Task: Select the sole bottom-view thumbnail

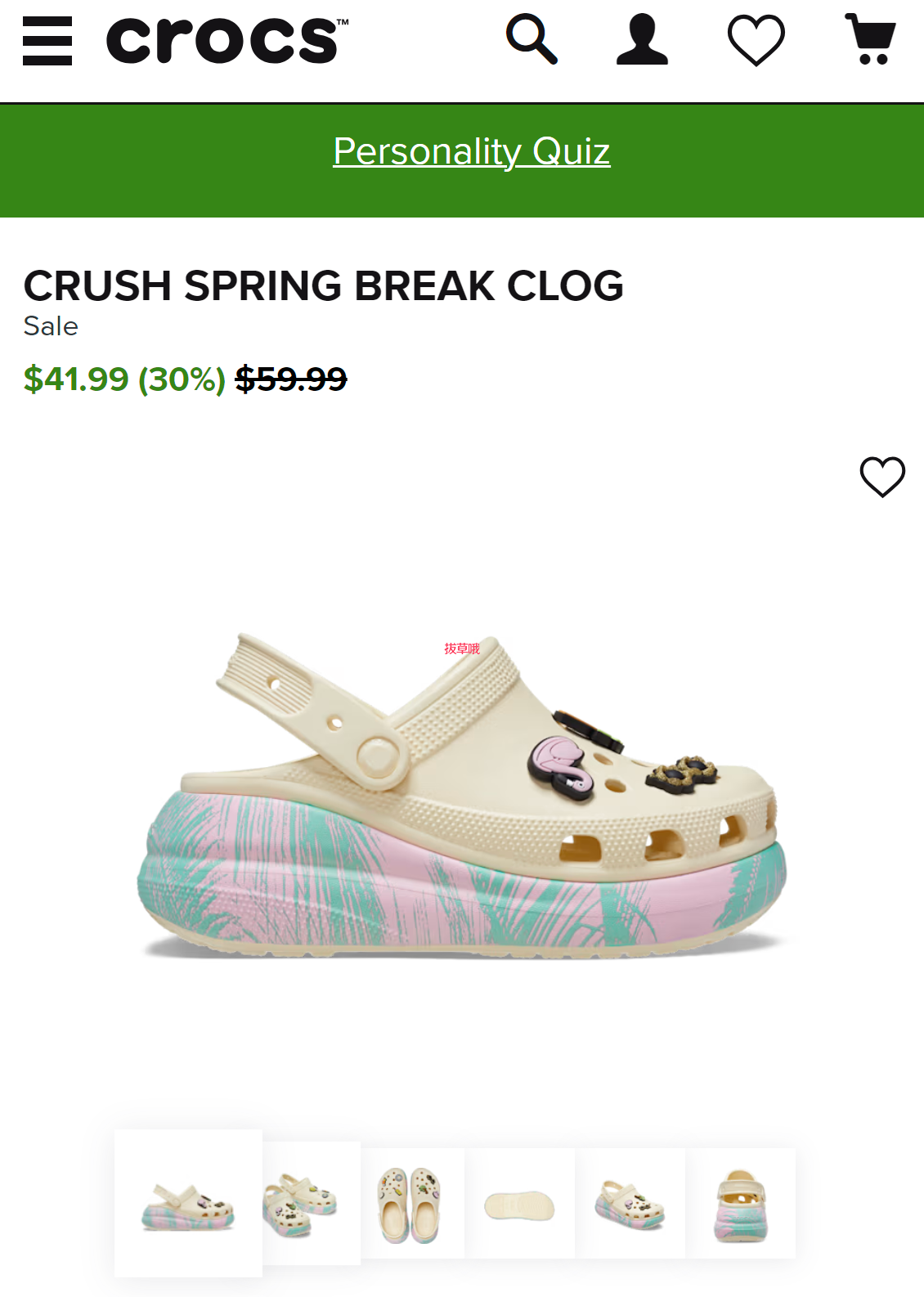Action: 520,1203
